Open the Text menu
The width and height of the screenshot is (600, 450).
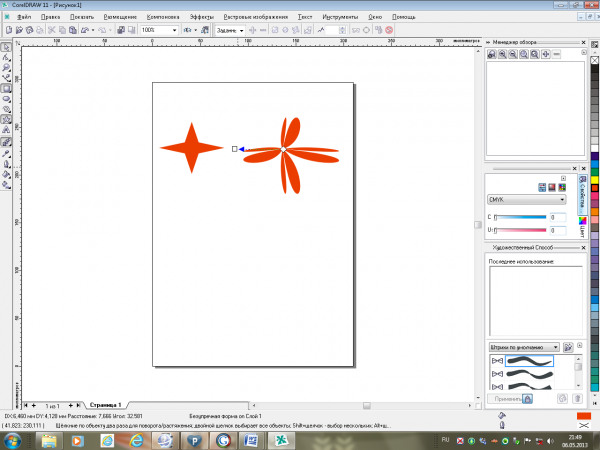[305, 17]
